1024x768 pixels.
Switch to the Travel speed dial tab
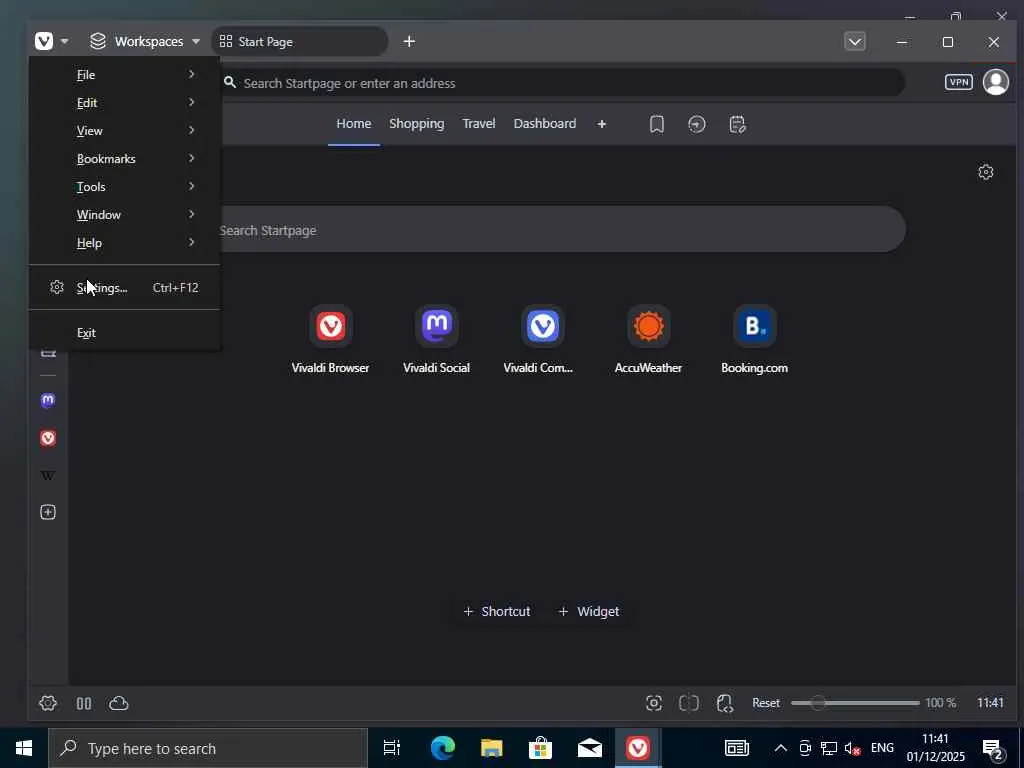coord(479,123)
